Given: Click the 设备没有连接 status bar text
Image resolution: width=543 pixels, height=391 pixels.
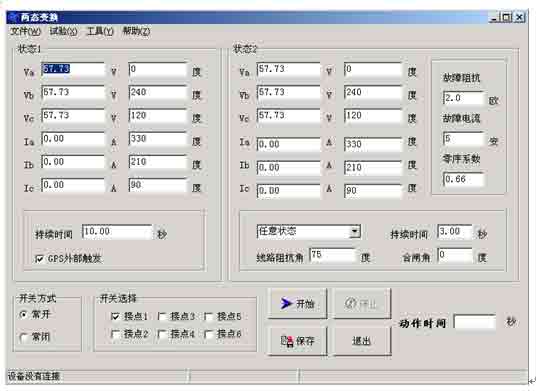Looking at the screenshot, I should coord(34,376).
